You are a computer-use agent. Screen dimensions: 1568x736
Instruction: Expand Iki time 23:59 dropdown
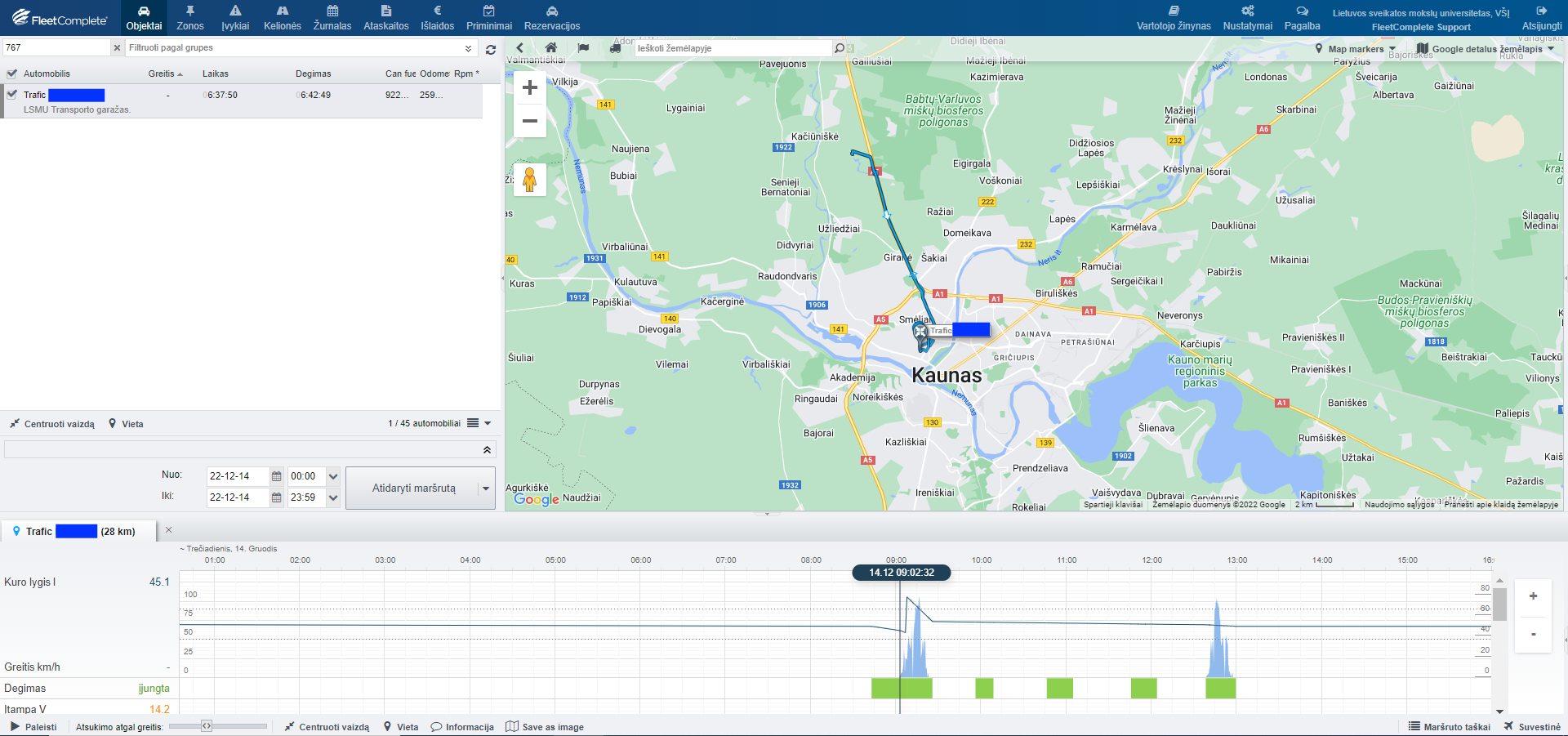tap(333, 497)
